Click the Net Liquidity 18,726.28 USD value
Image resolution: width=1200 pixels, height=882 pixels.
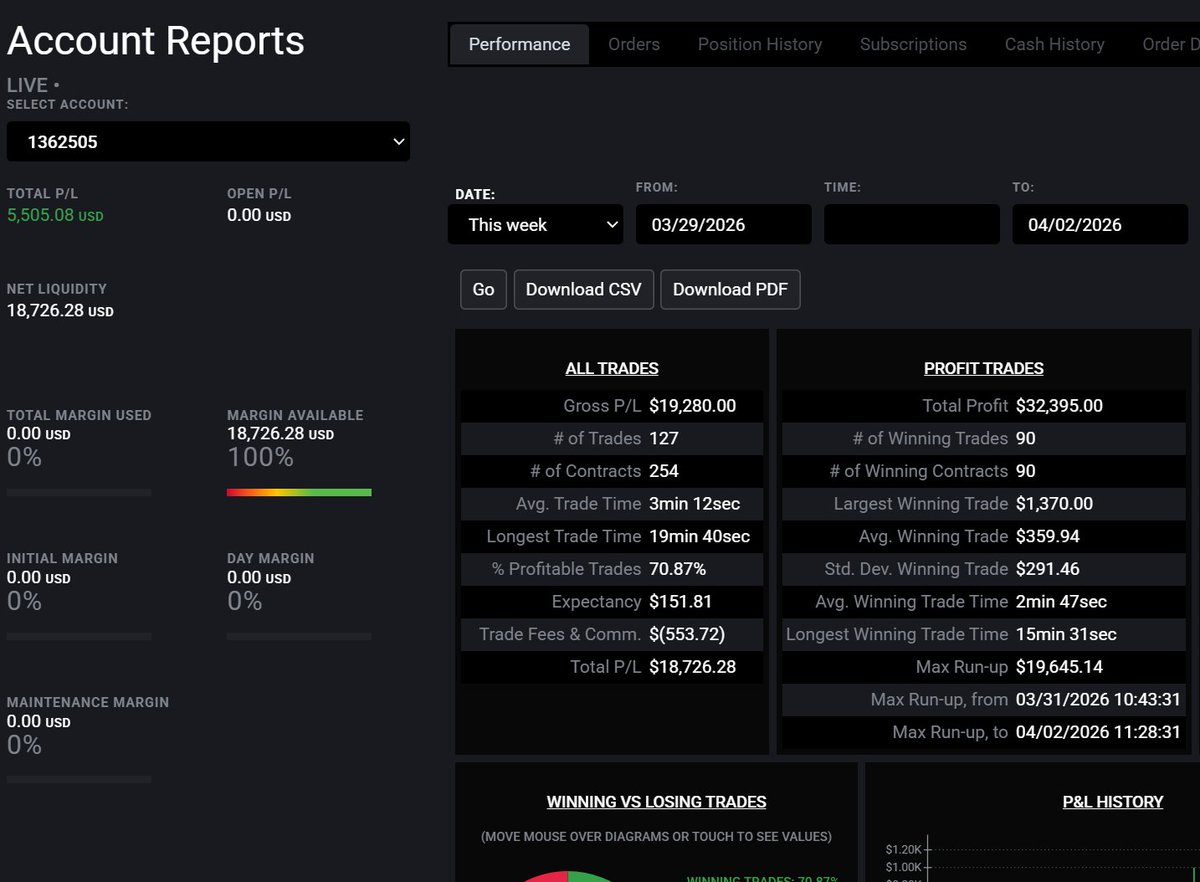[x=60, y=310]
